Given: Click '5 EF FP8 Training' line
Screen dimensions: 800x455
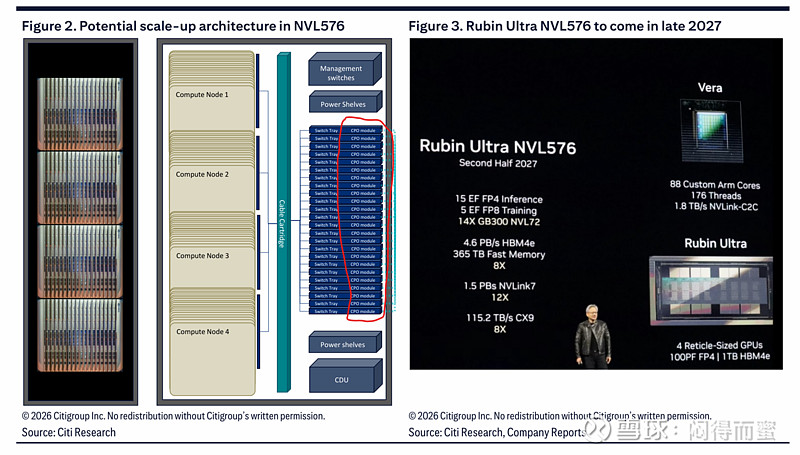Looking at the screenshot, I should [498, 210].
